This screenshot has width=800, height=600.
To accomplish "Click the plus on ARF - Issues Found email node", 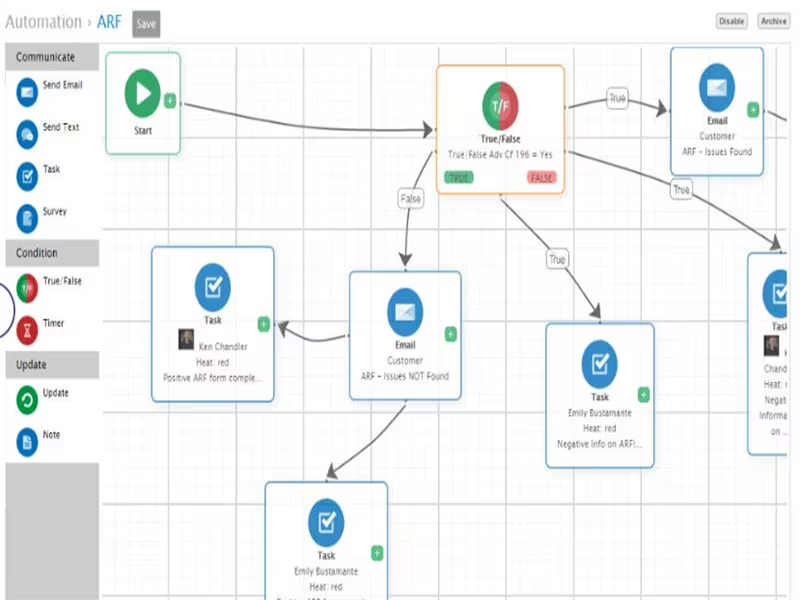I will [x=753, y=110].
